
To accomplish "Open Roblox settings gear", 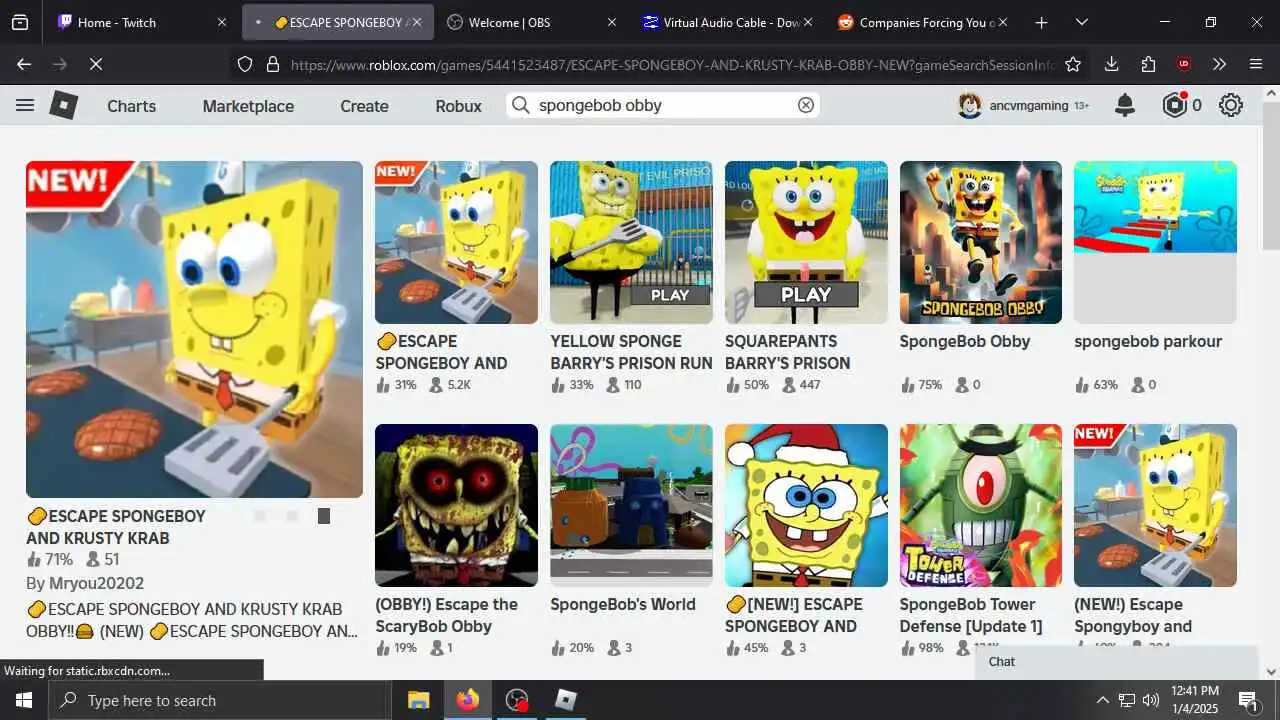I will click(1231, 105).
